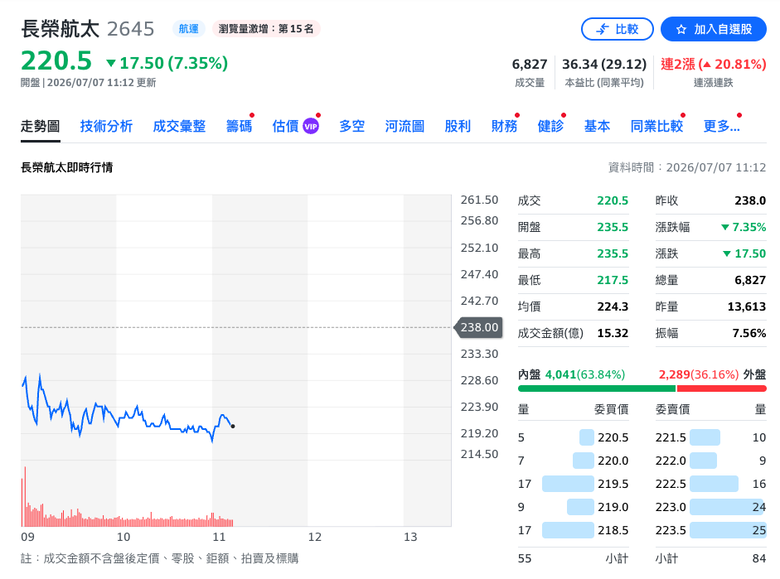The width and height of the screenshot is (780, 579).
Task: Click the 均價 224.3 value
Action: pyautogui.click(x=613, y=306)
